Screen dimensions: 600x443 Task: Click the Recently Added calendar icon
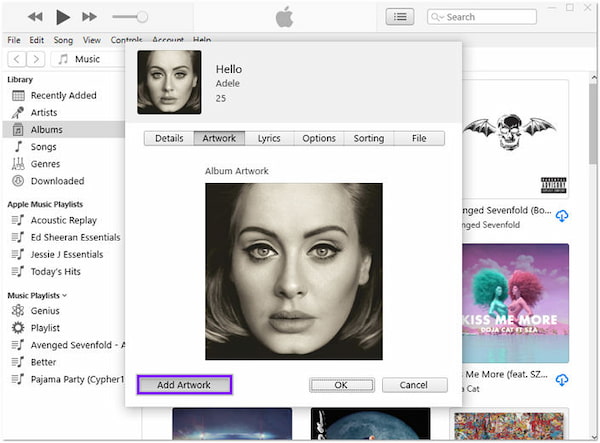(18, 95)
